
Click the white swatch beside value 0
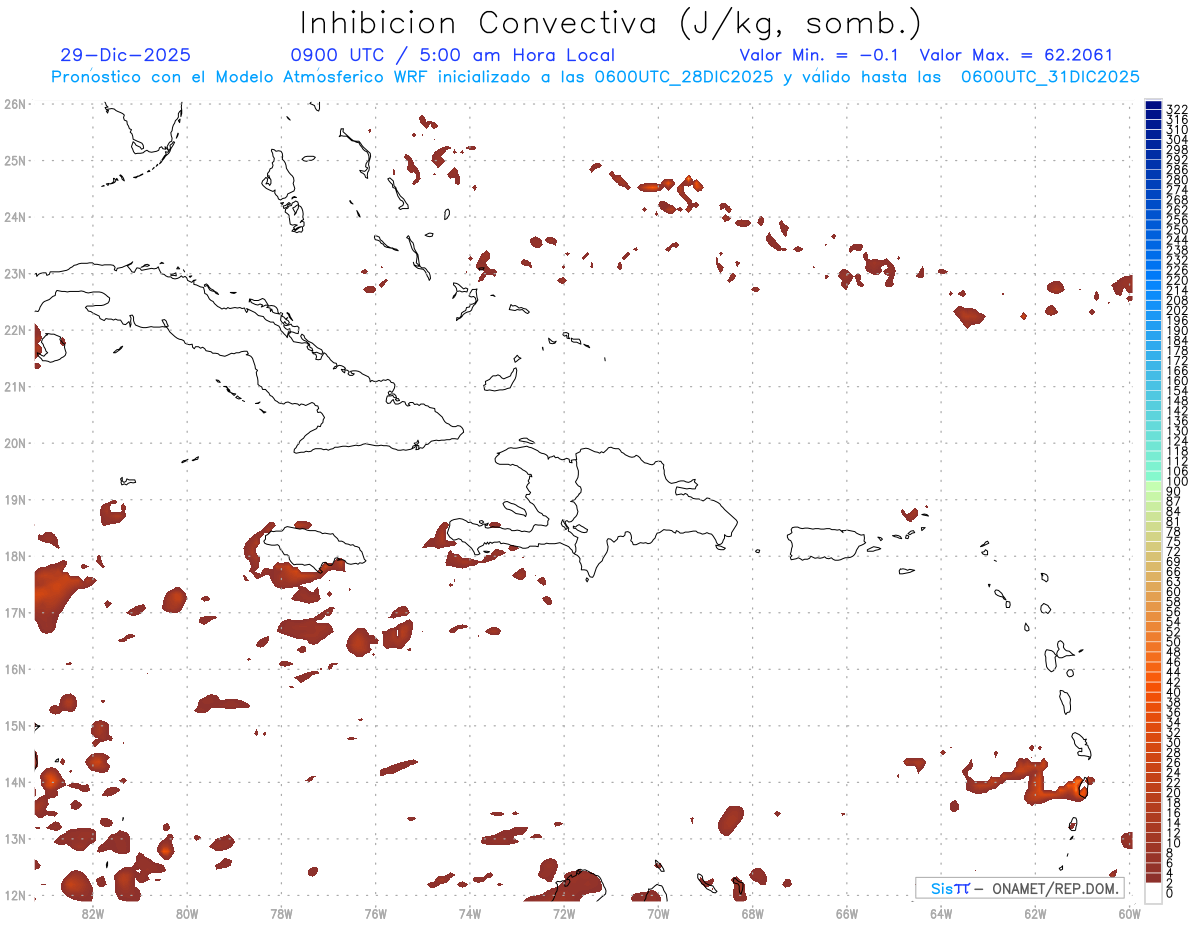[1153, 891]
